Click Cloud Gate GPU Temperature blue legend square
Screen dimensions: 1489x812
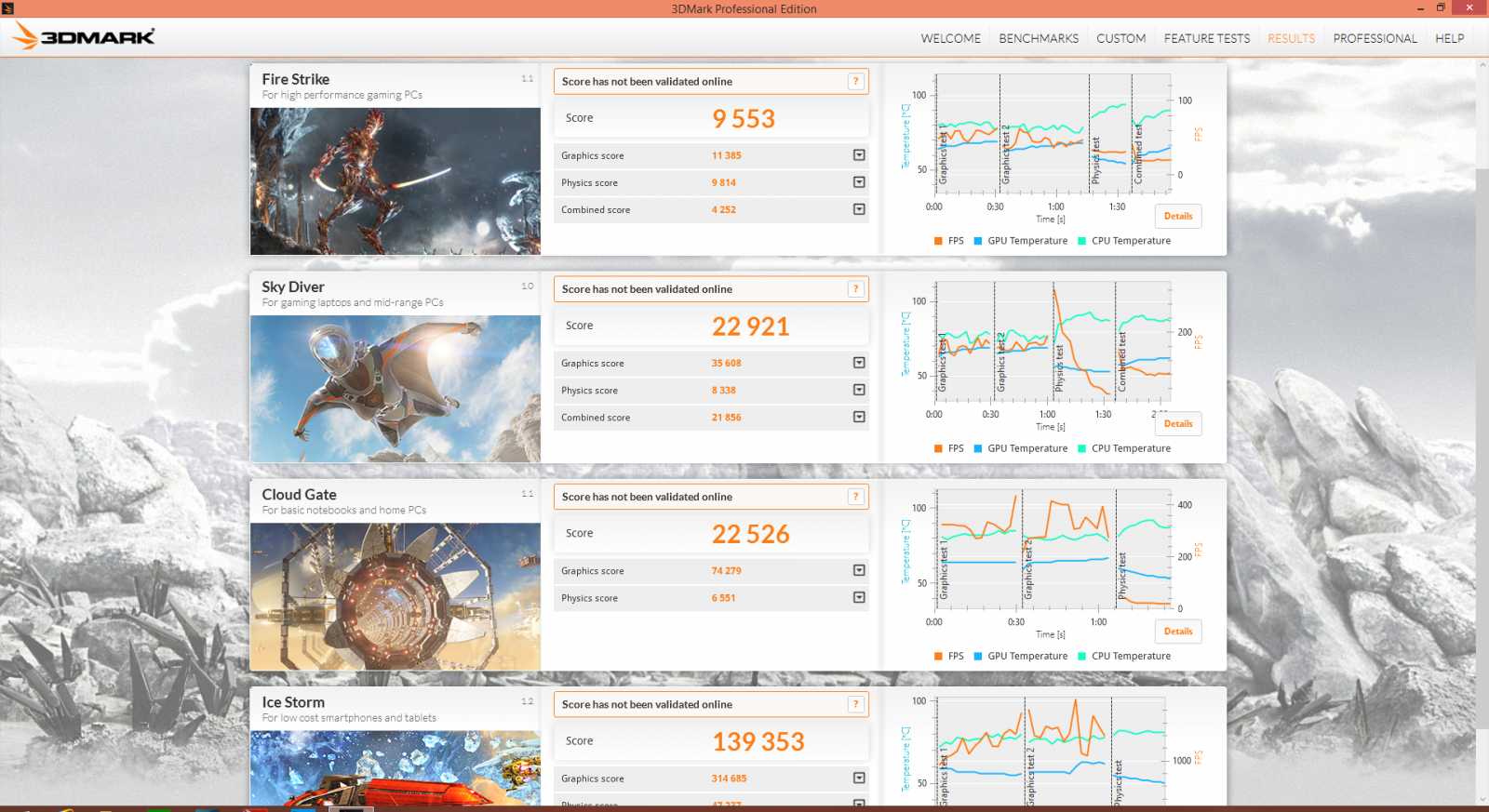click(978, 656)
